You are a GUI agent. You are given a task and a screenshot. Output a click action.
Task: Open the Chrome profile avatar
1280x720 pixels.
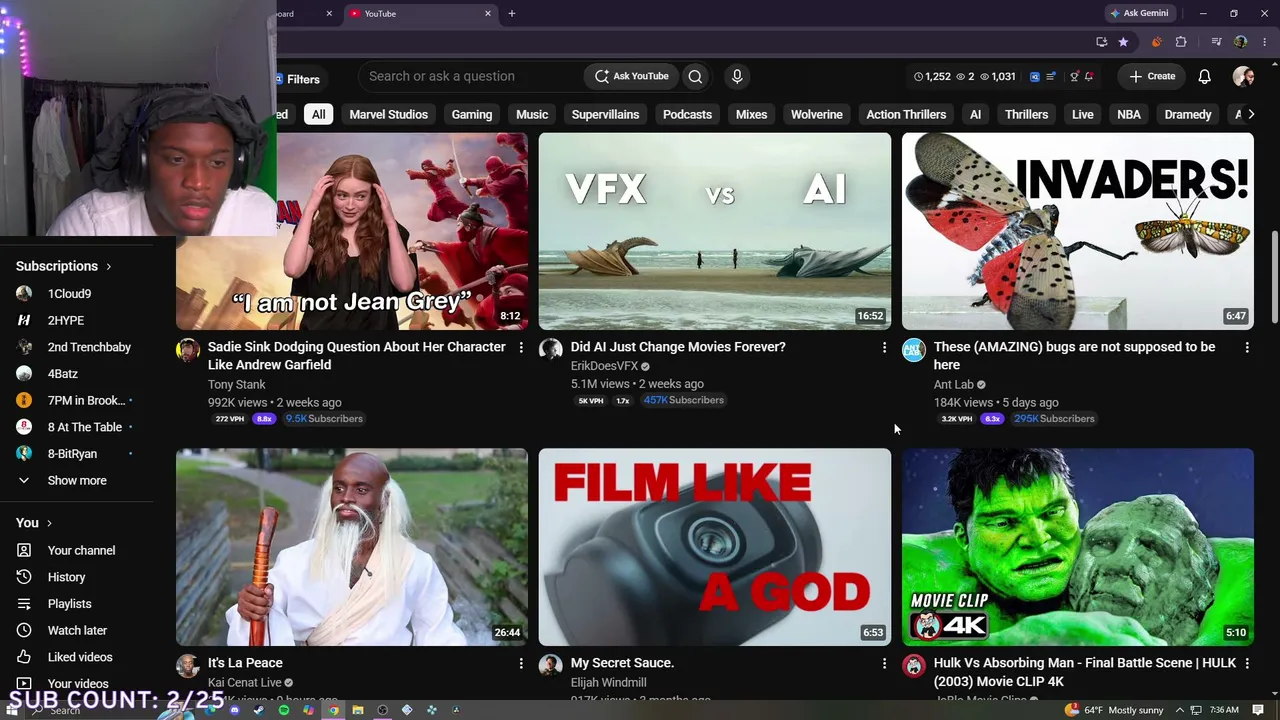click(1240, 42)
